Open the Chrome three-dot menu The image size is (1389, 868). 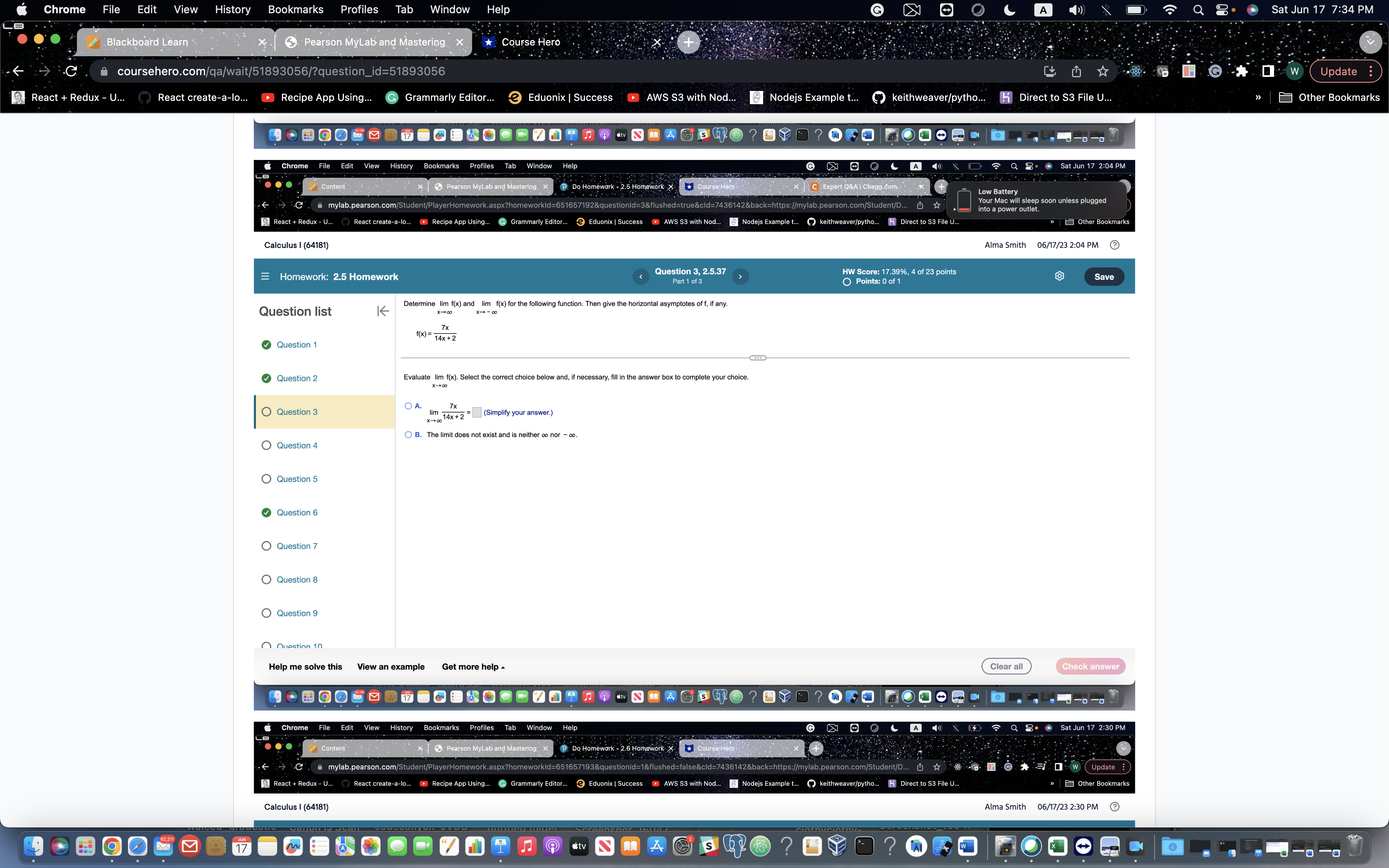pyautogui.click(x=1371, y=71)
